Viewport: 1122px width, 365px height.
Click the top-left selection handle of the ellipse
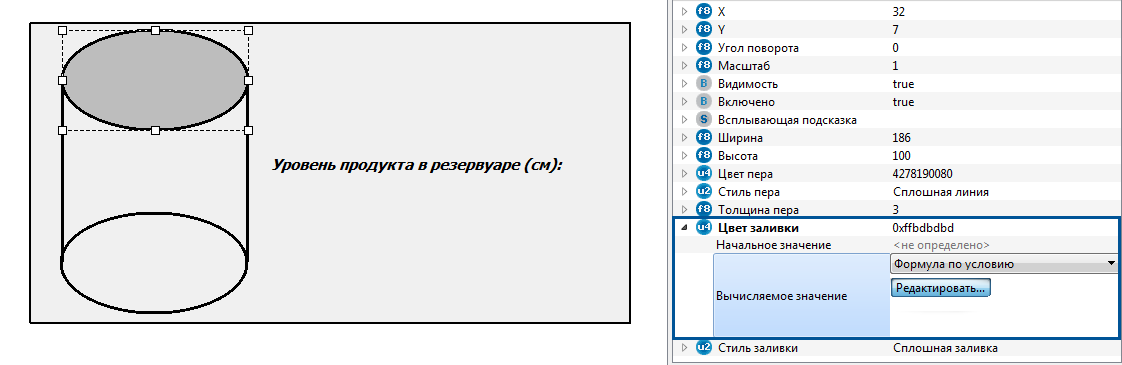62,30
